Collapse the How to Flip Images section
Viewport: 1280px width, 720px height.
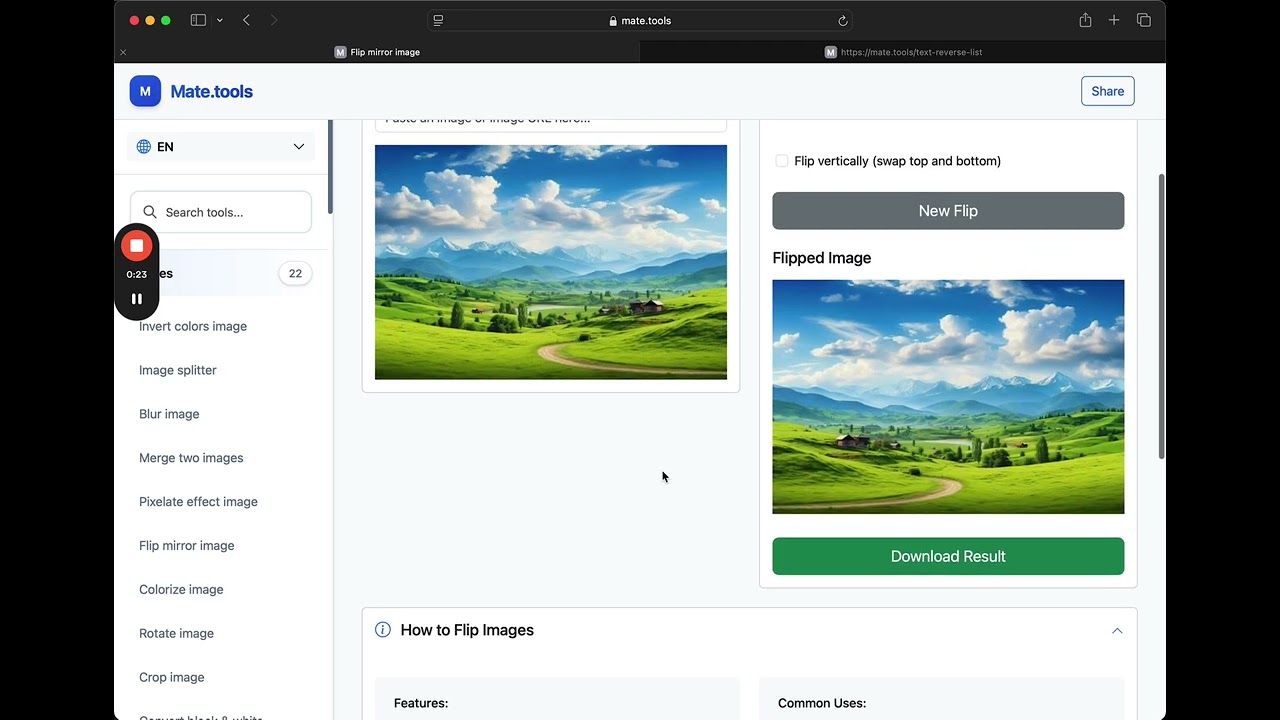click(x=1117, y=631)
